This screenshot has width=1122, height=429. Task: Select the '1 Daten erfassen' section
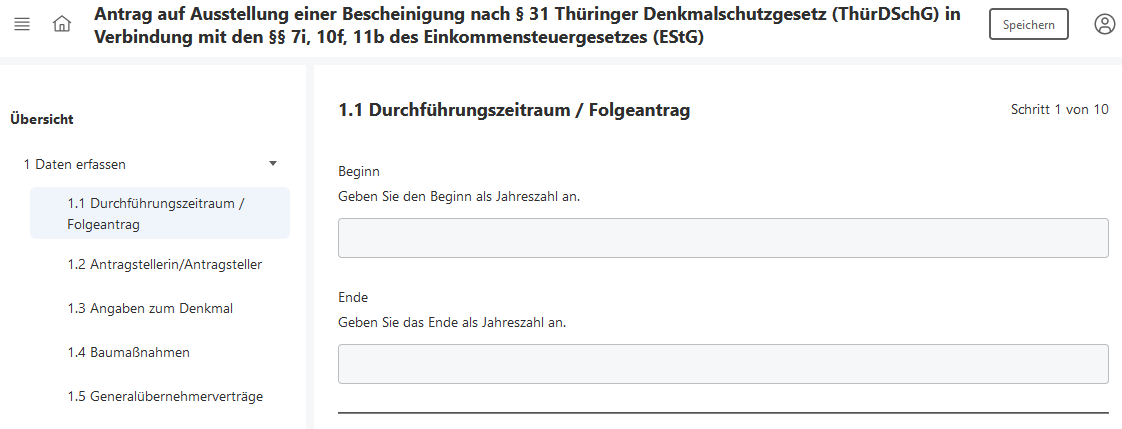click(x=75, y=164)
